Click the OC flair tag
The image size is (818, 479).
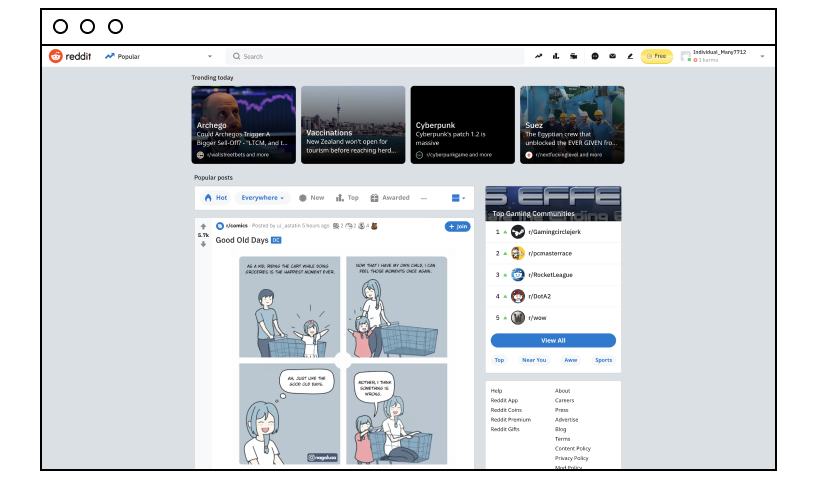tap(276, 240)
